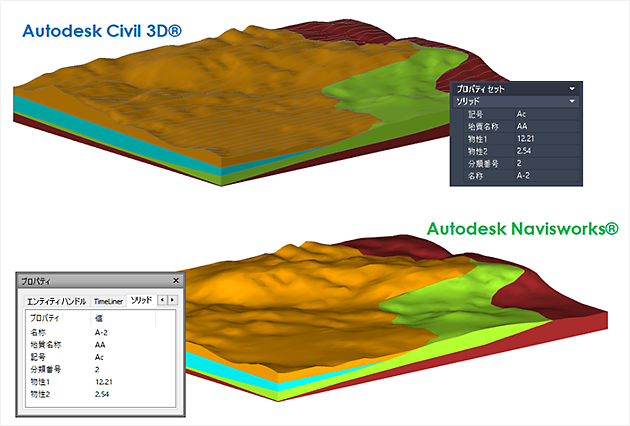Select the 記号 row label in the プロパティ window
The height and width of the screenshot is (426, 630).
pyautogui.click(x=38, y=357)
